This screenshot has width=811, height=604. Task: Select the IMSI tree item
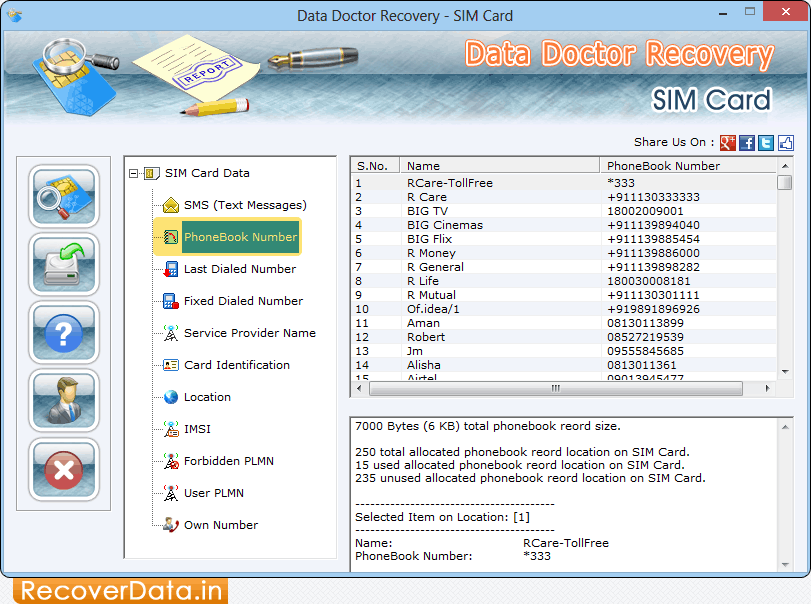197,429
